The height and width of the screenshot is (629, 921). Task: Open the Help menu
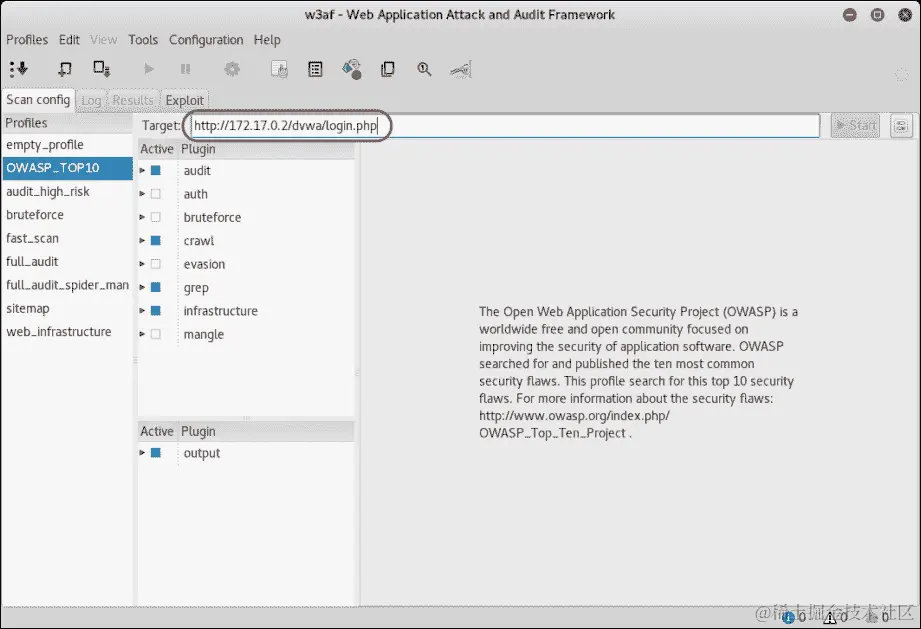pyautogui.click(x=267, y=40)
